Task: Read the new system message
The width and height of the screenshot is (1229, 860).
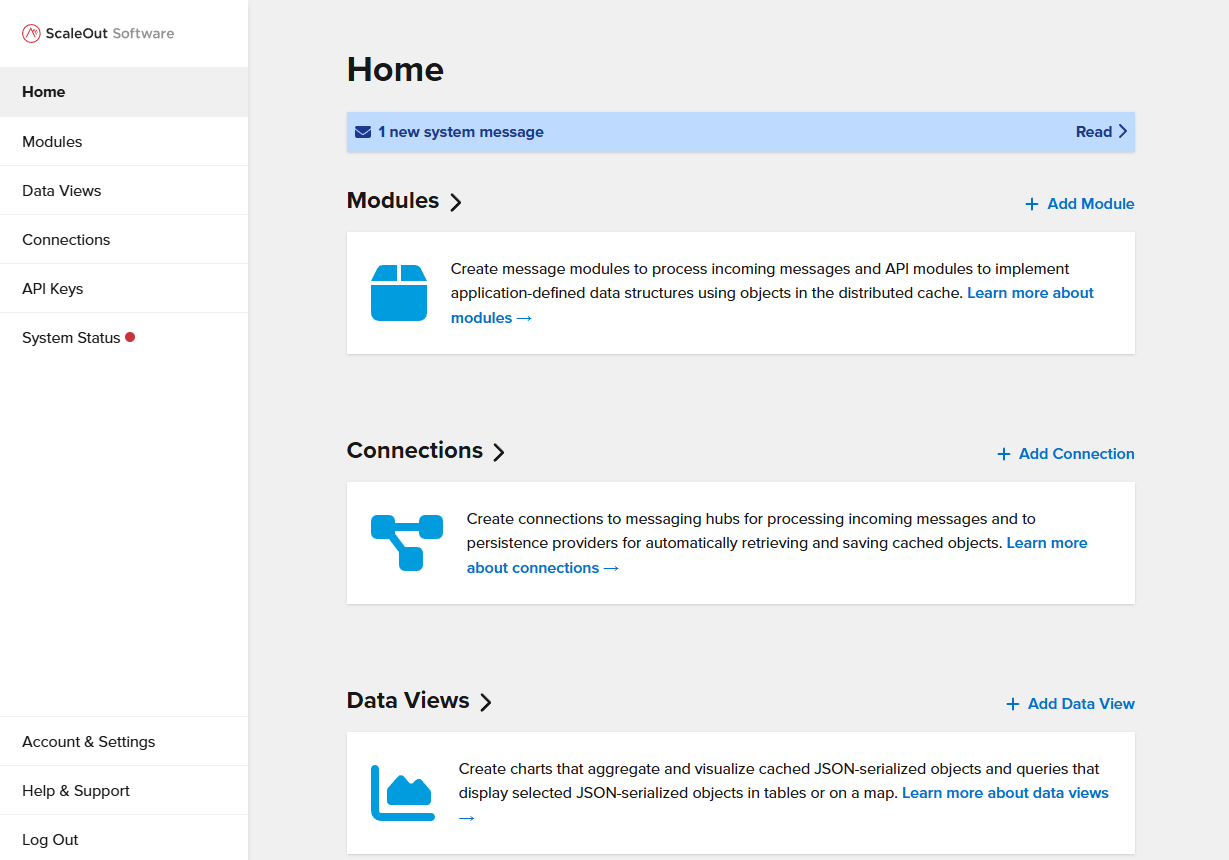Action: coord(1100,132)
